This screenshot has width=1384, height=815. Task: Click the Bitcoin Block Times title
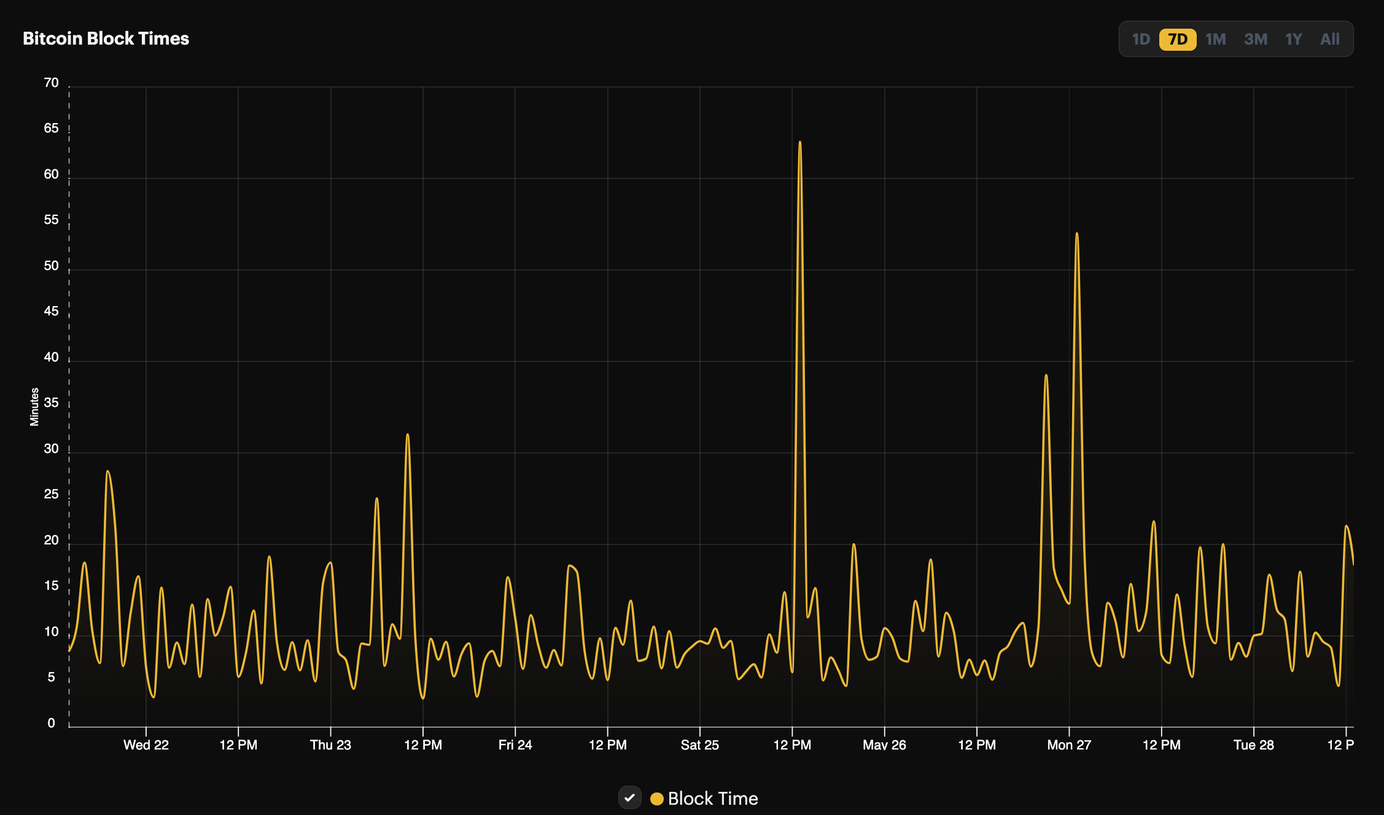point(106,38)
